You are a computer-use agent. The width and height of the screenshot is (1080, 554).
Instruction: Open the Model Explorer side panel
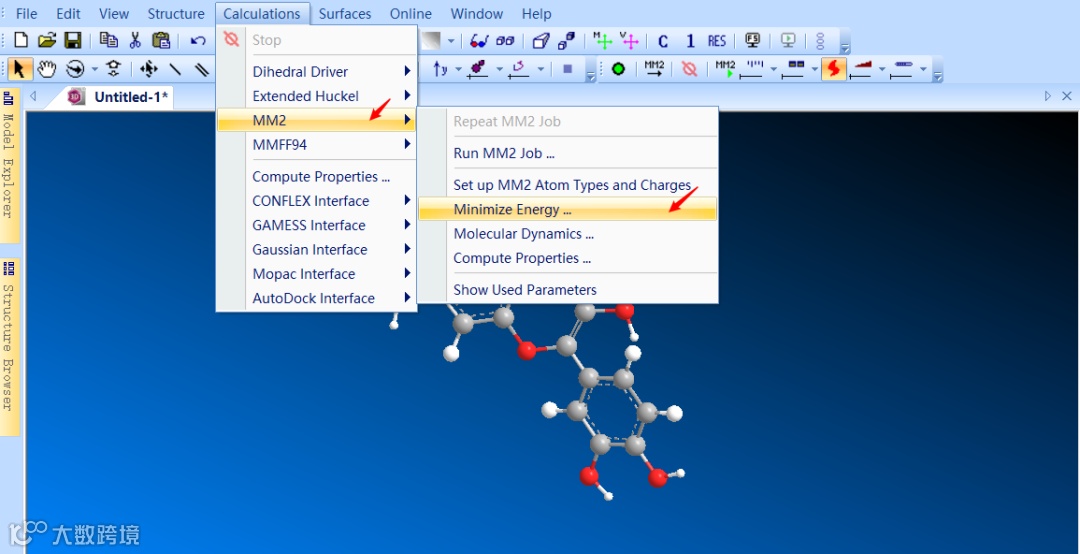[9, 165]
